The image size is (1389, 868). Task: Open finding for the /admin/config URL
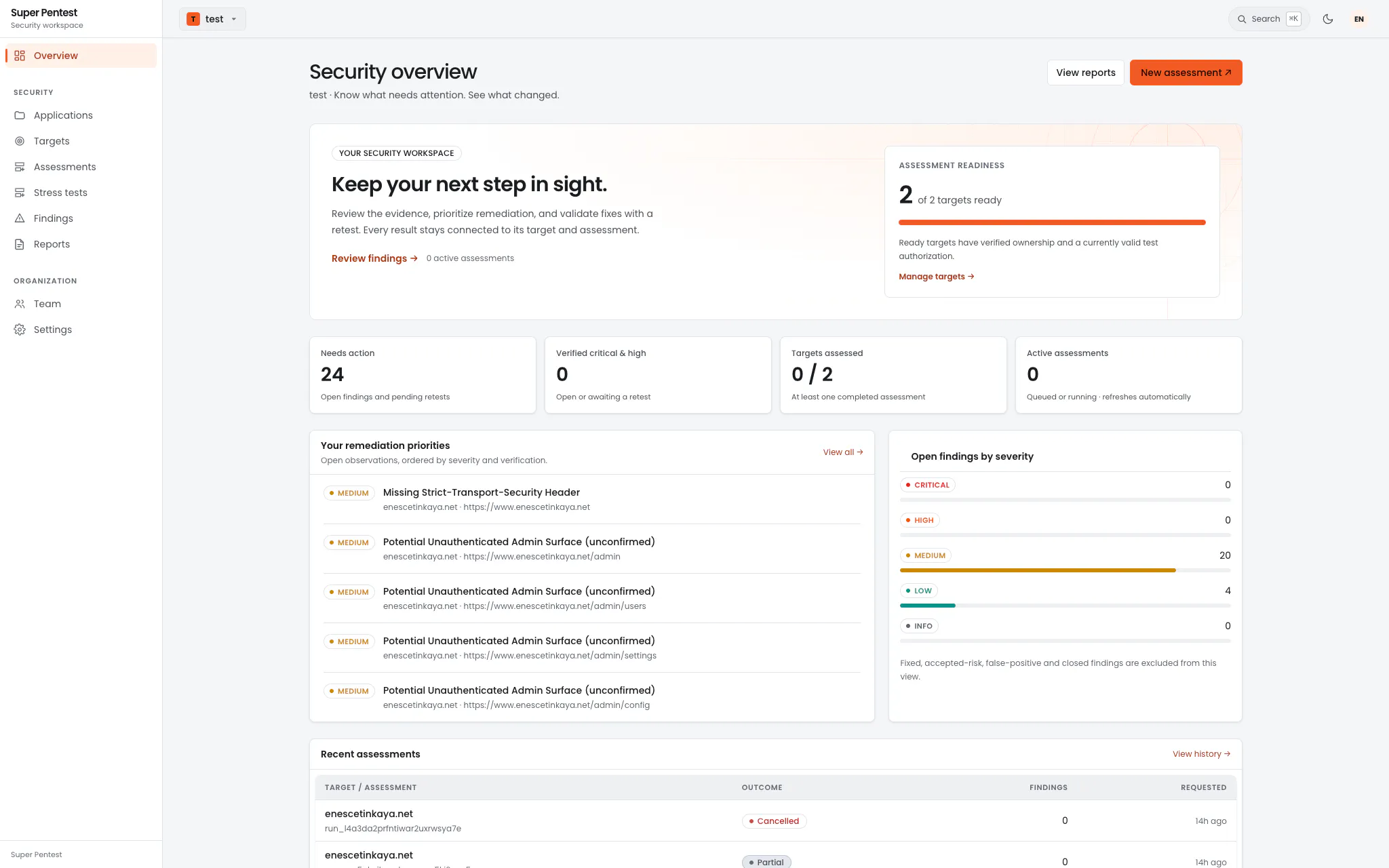pos(592,697)
